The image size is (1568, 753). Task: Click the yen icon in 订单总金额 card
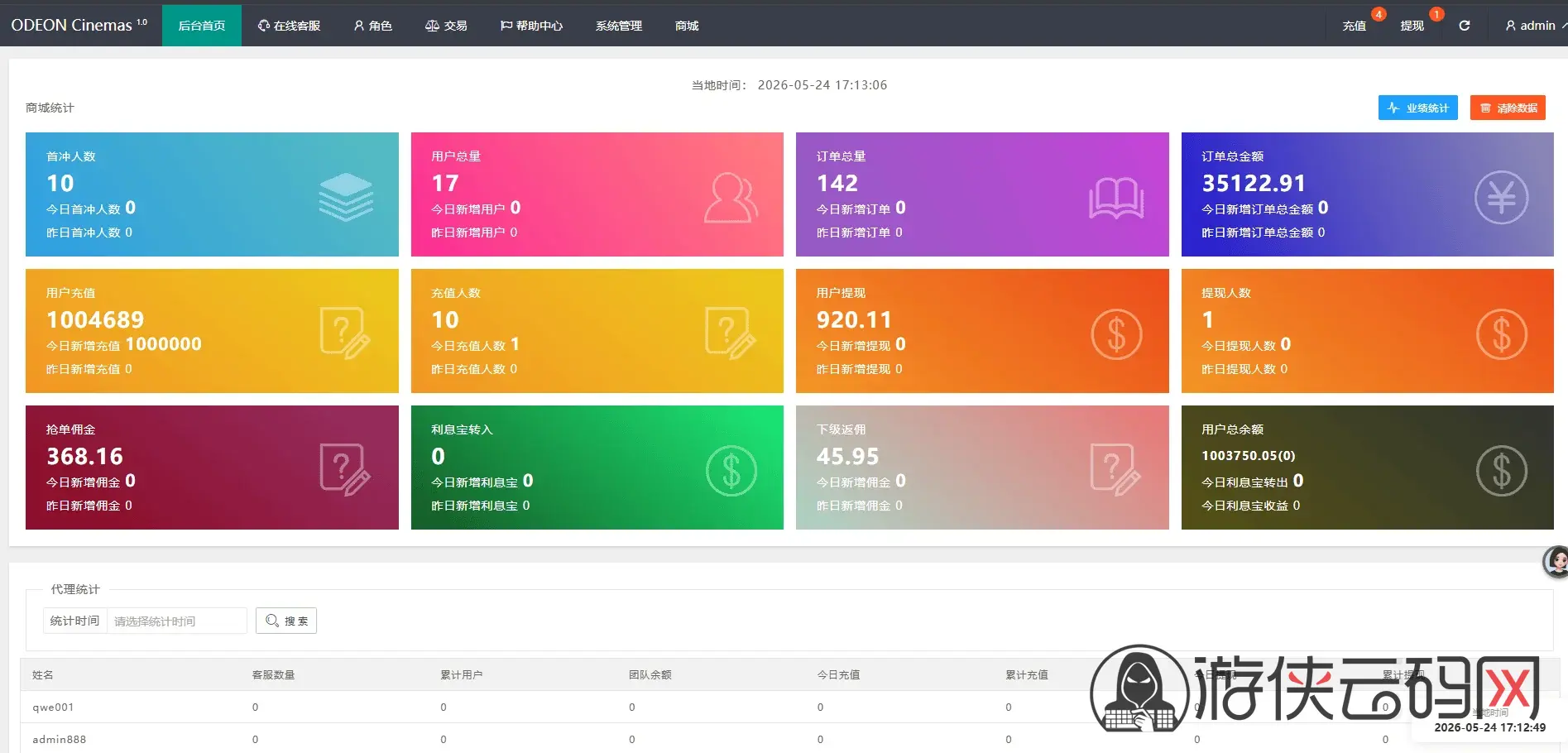coord(1501,197)
